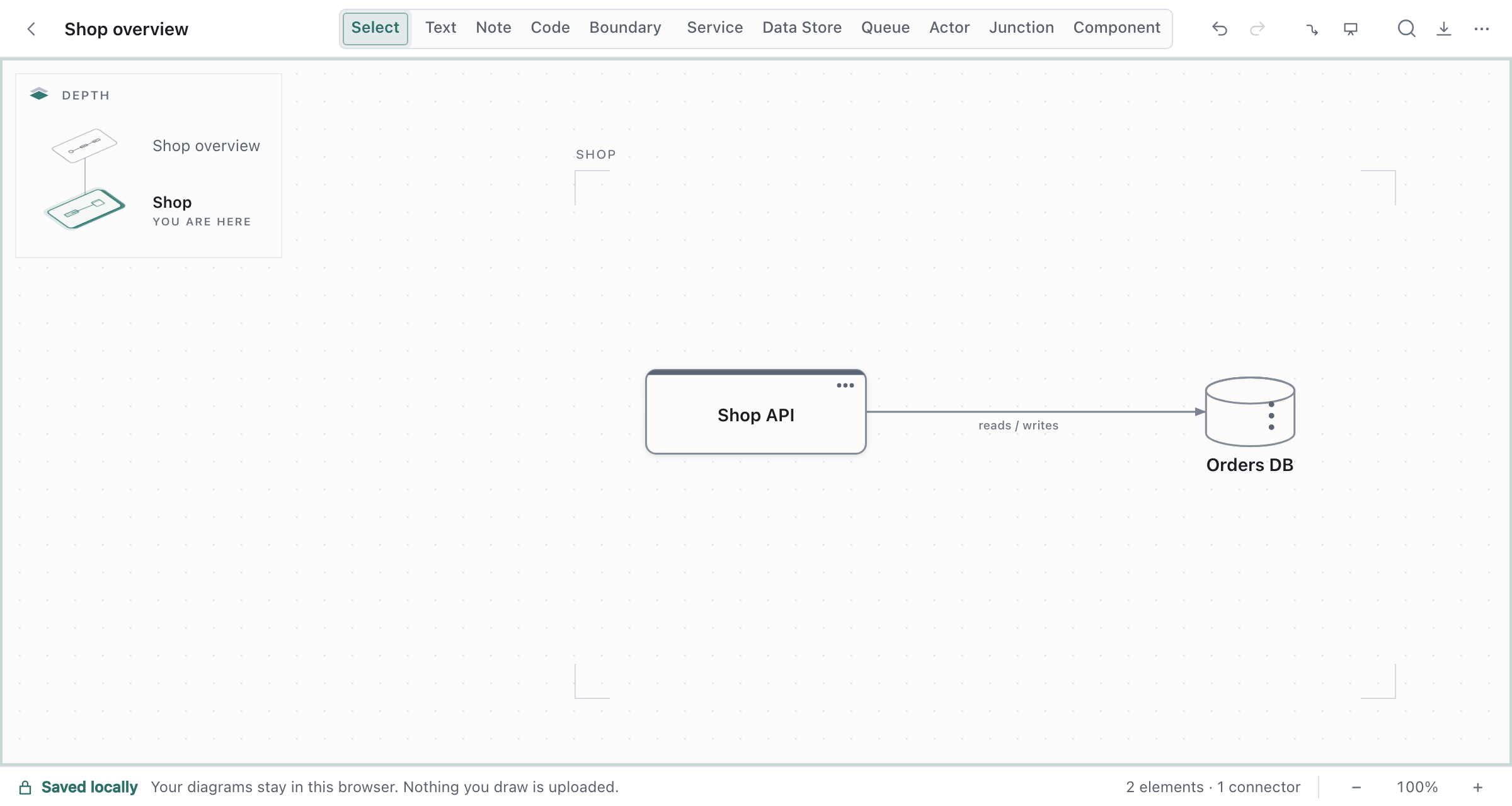This screenshot has width=1512, height=806.
Task: Click the Shop overview layer thumbnail
Action: pos(84,145)
